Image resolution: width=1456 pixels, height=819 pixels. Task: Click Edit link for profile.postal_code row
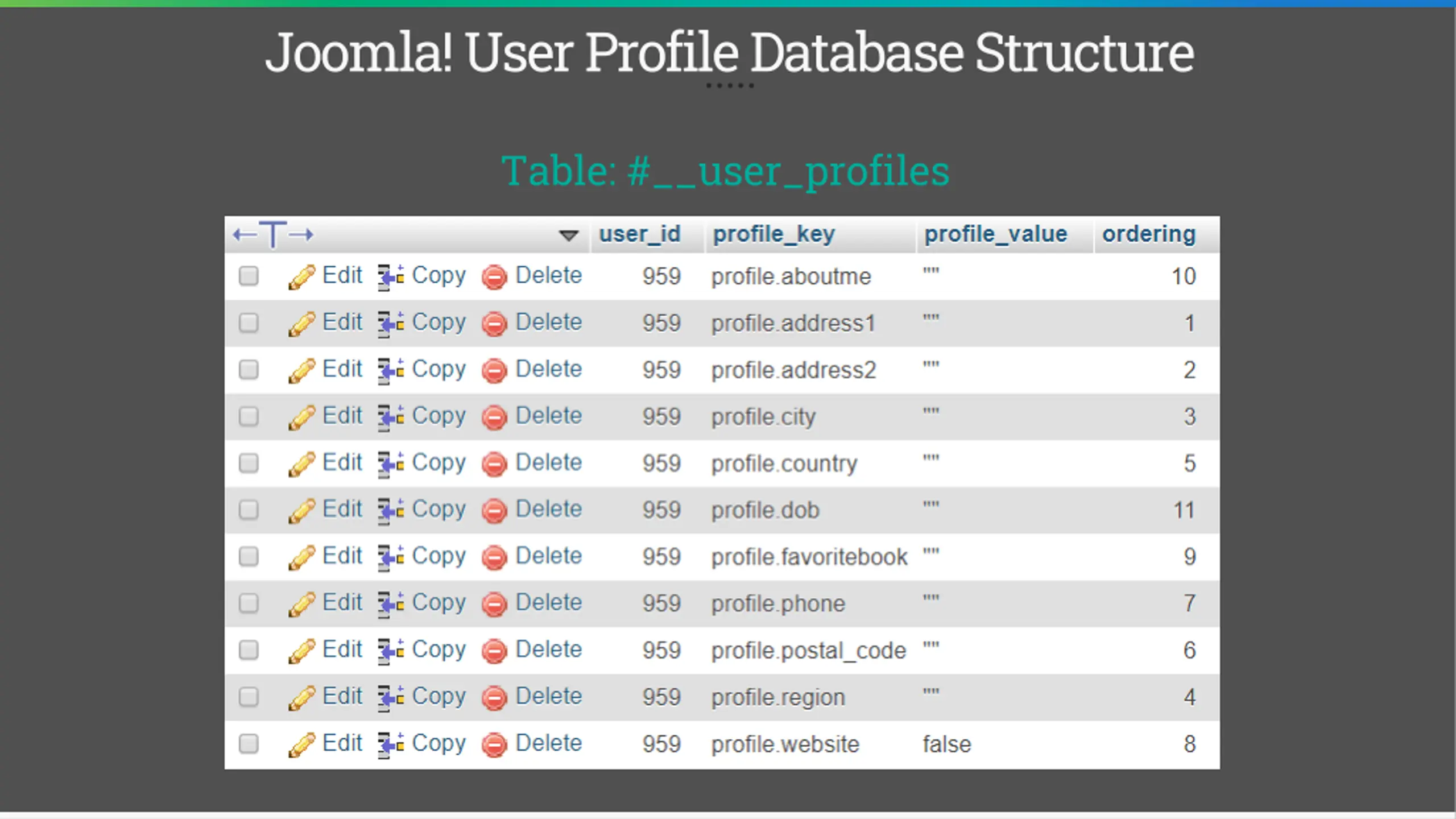click(342, 649)
